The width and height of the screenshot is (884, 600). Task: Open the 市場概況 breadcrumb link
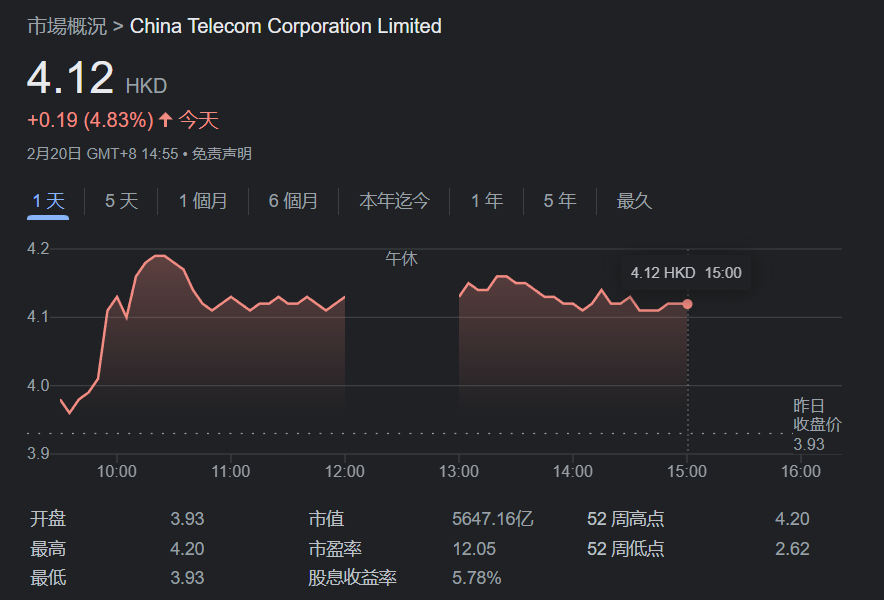click(x=66, y=26)
